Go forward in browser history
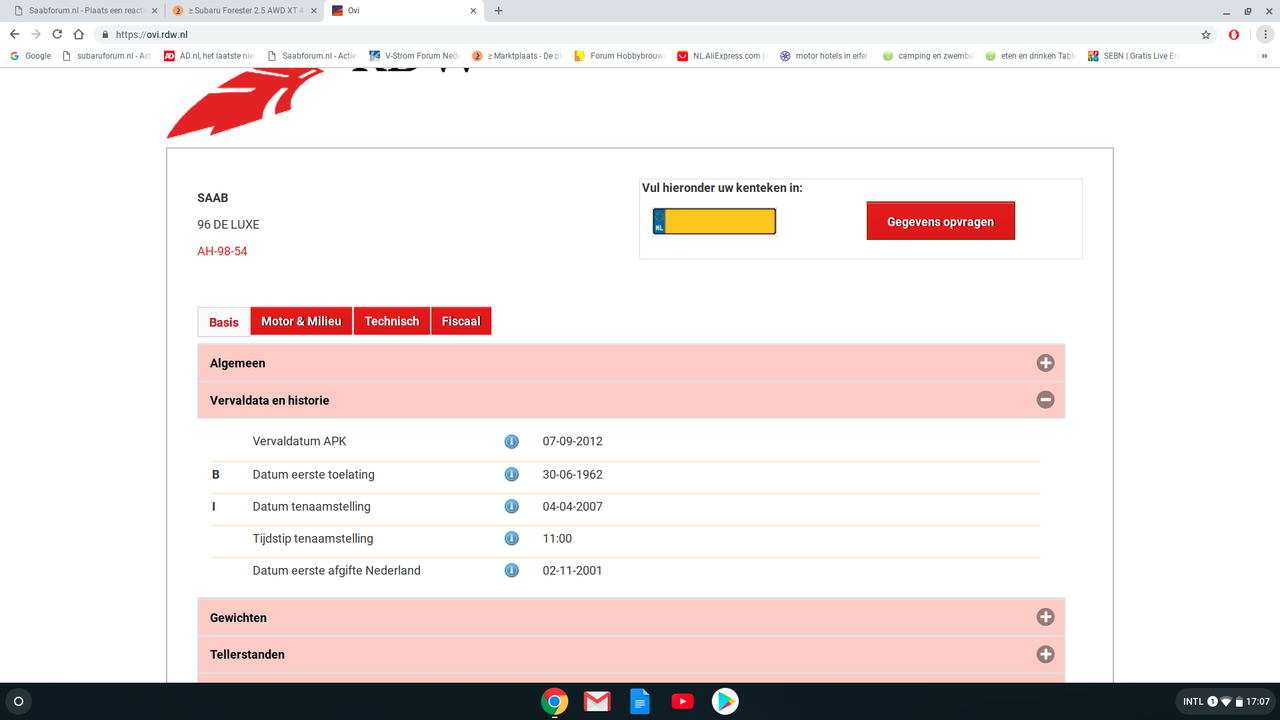Screen dimensions: 1280x720 [36, 34]
